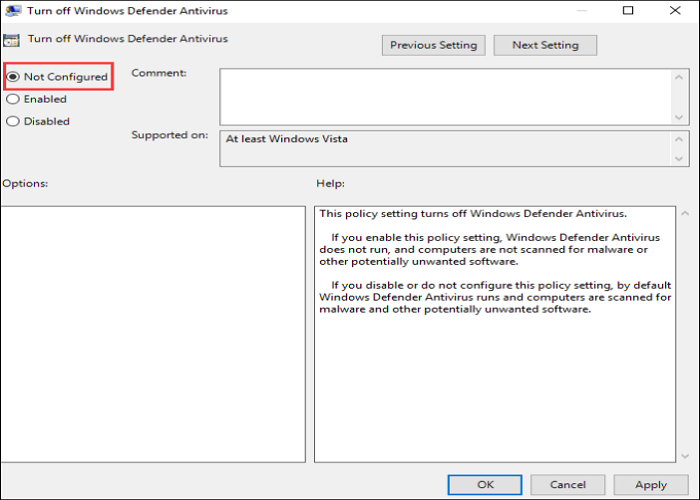
Task: Click the Supported on field text
Action: coord(287,139)
